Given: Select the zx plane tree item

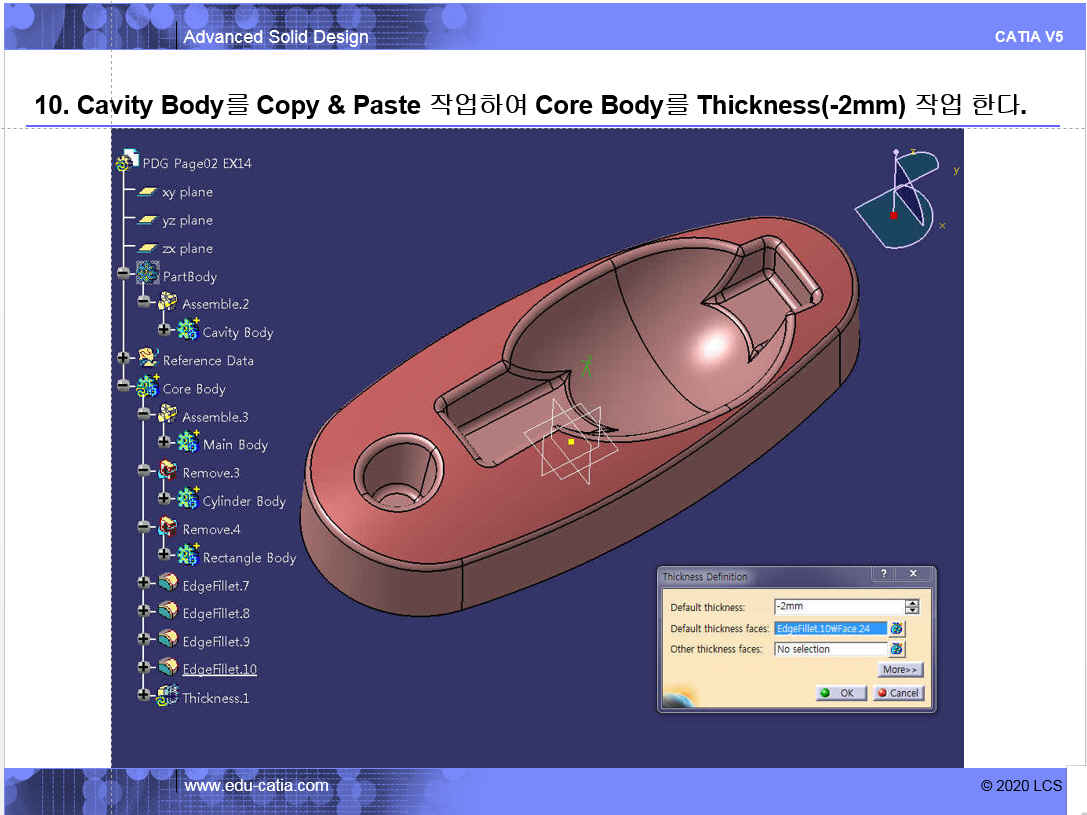Looking at the screenshot, I should tap(187, 248).
